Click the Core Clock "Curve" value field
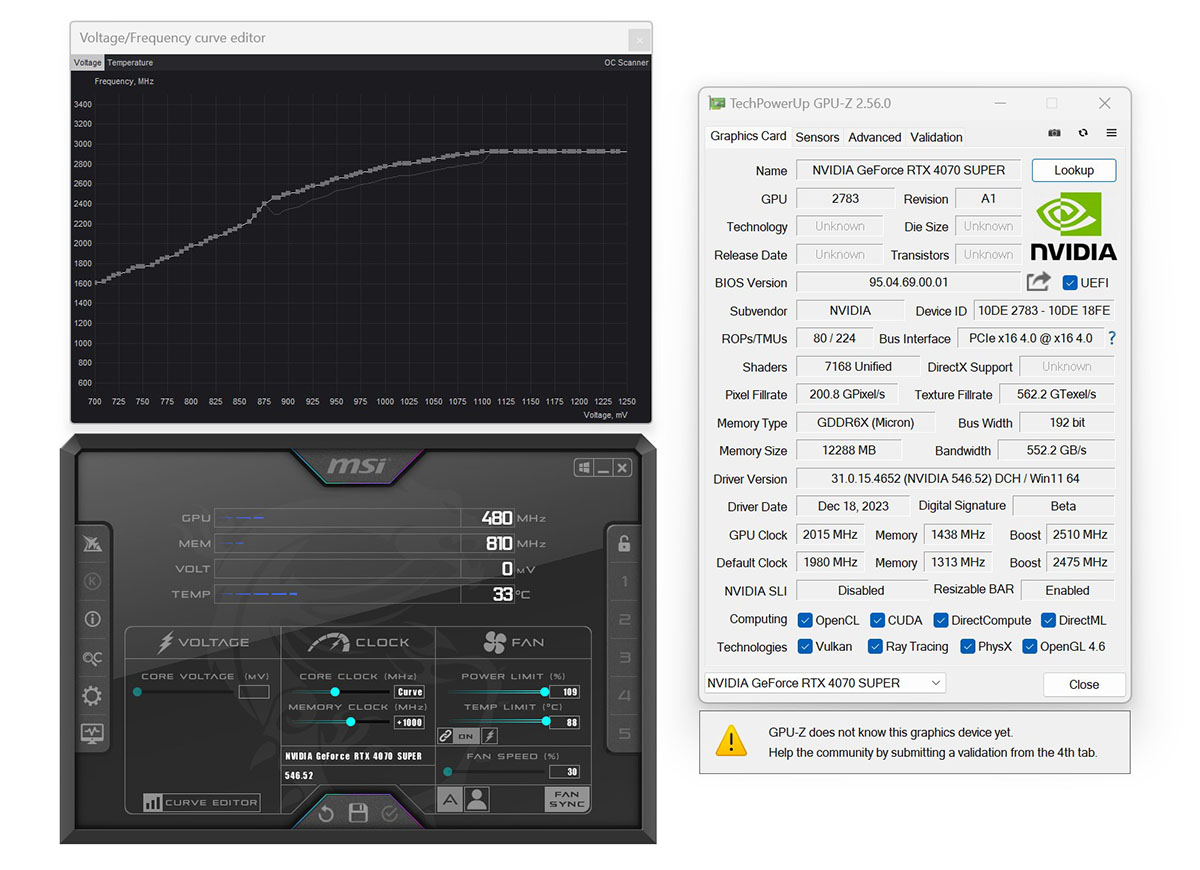This screenshot has height=870, width=1200. (410, 692)
